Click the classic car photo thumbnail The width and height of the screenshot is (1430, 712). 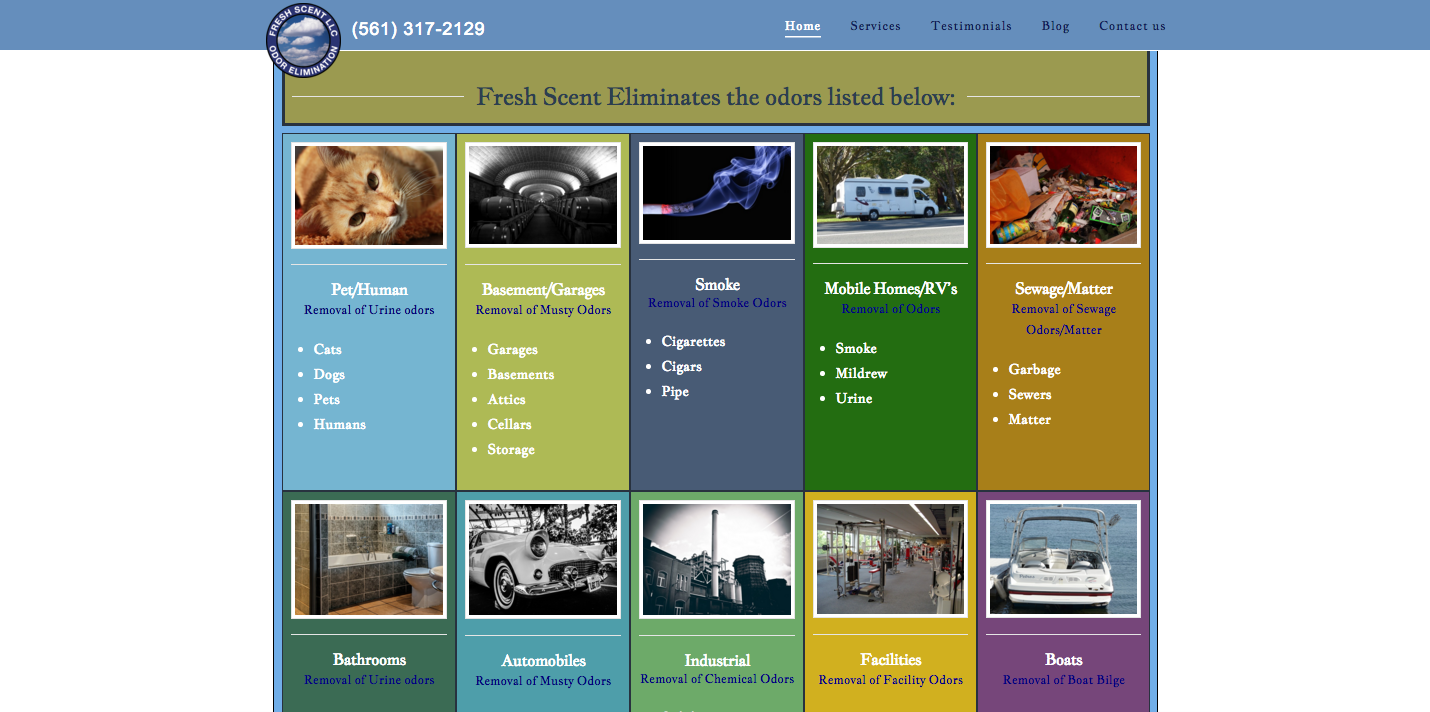click(543, 559)
